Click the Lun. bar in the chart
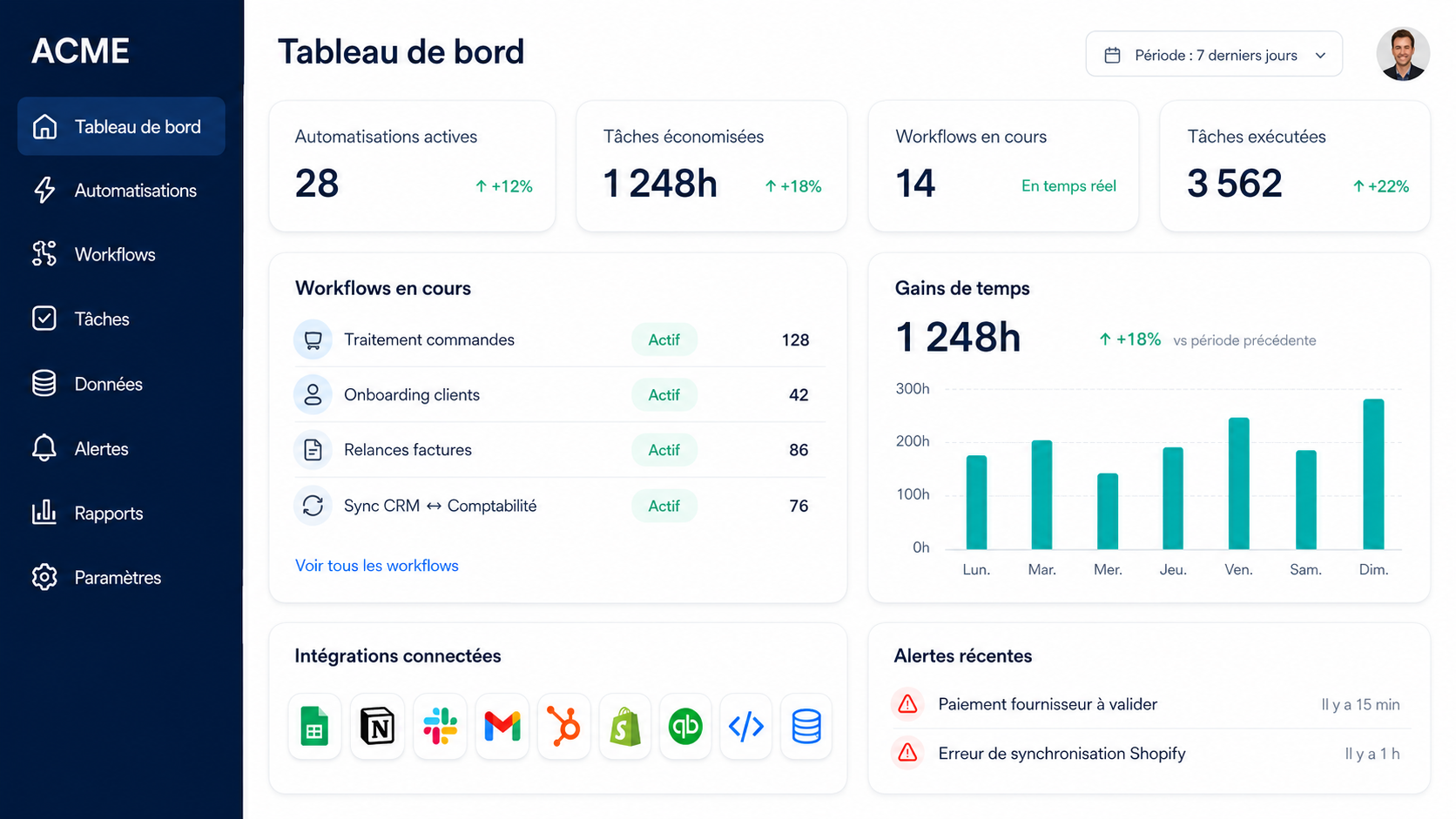This screenshot has height=819, width=1456. [977, 503]
